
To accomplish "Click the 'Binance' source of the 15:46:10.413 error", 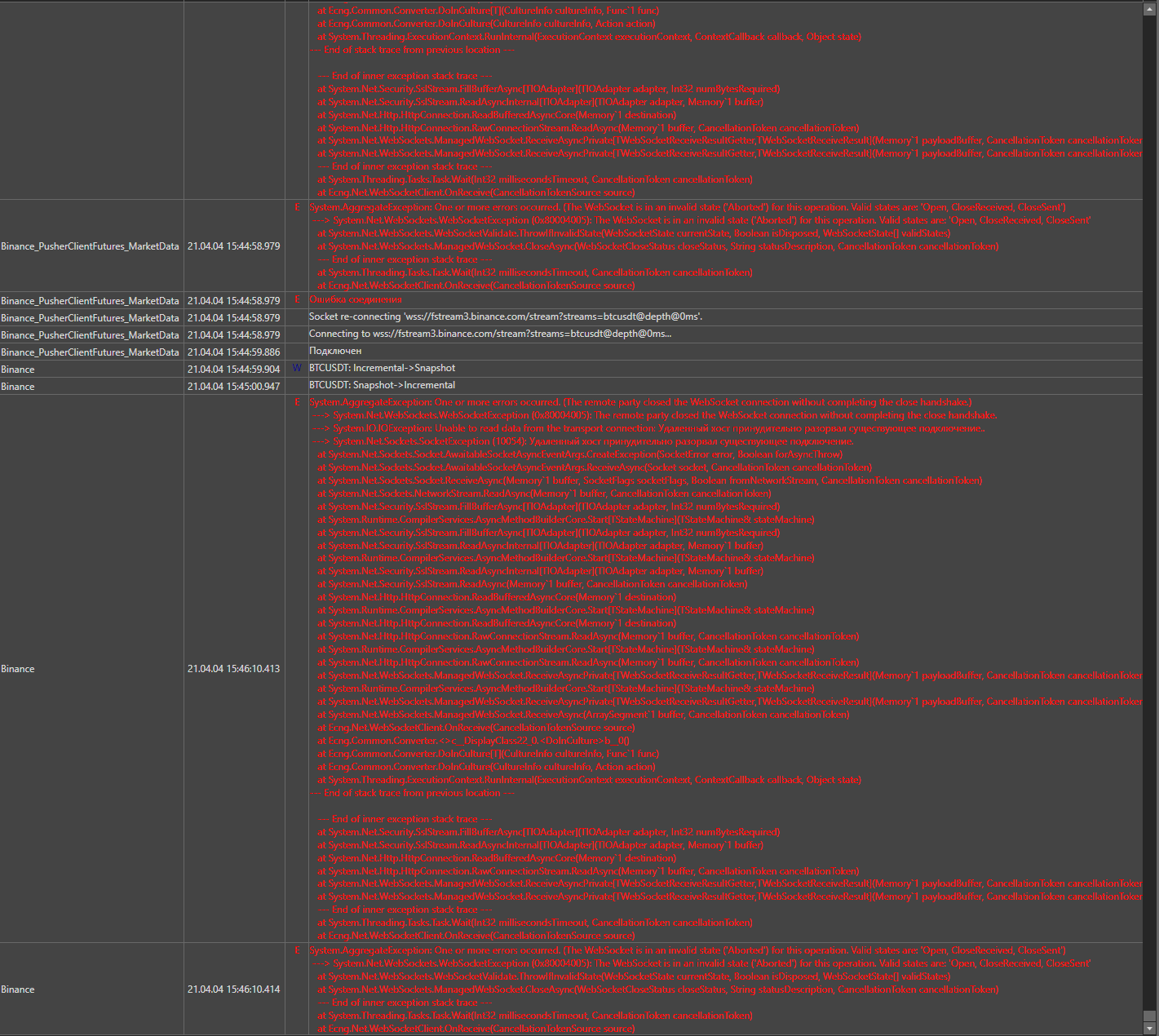I will [x=18, y=669].
